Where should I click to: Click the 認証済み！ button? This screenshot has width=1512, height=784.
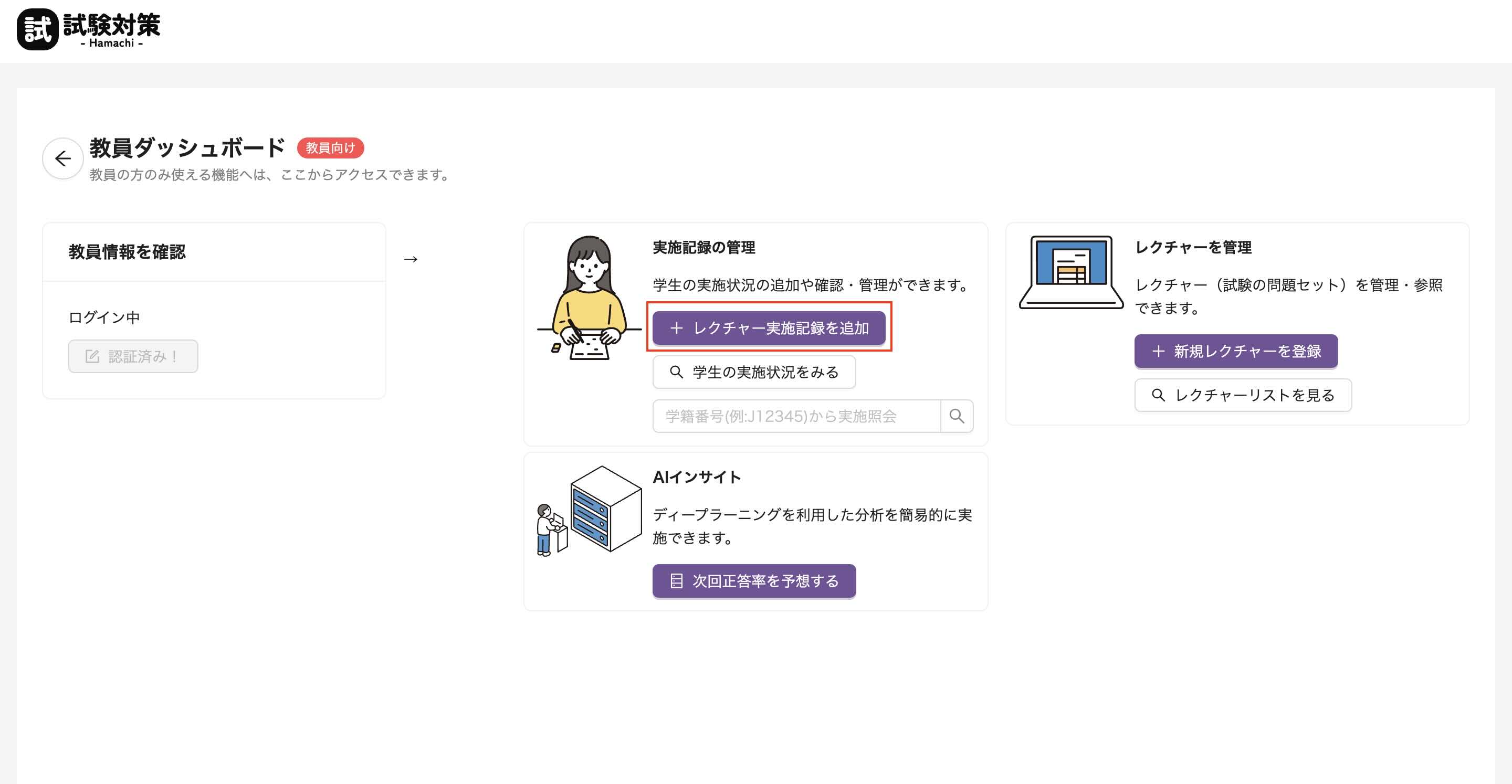click(x=133, y=356)
